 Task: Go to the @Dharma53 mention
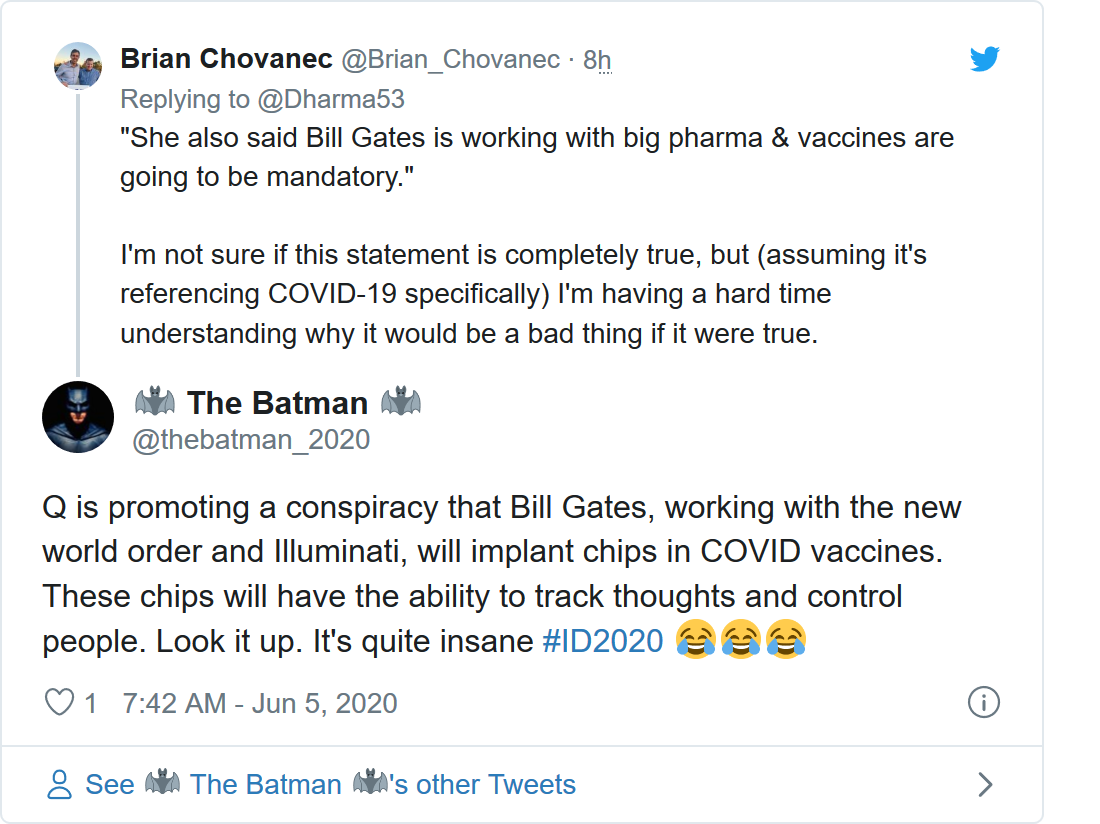(346, 99)
